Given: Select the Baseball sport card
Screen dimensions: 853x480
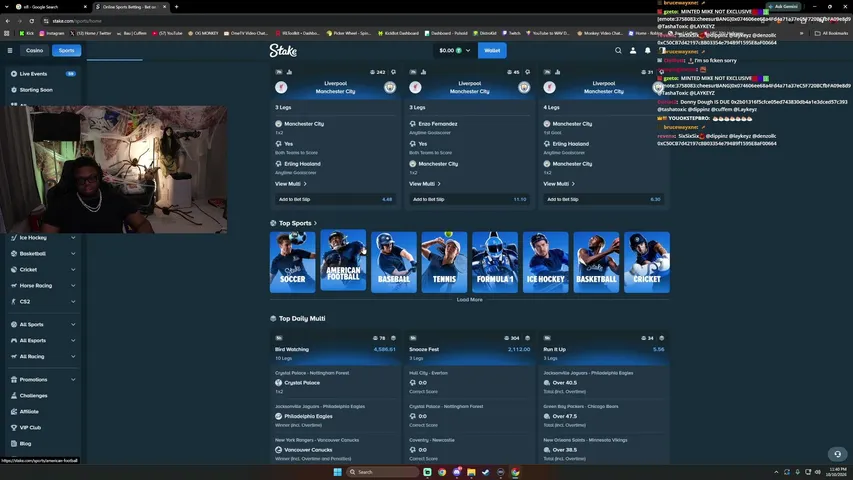Looking at the screenshot, I should coord(394,262).
